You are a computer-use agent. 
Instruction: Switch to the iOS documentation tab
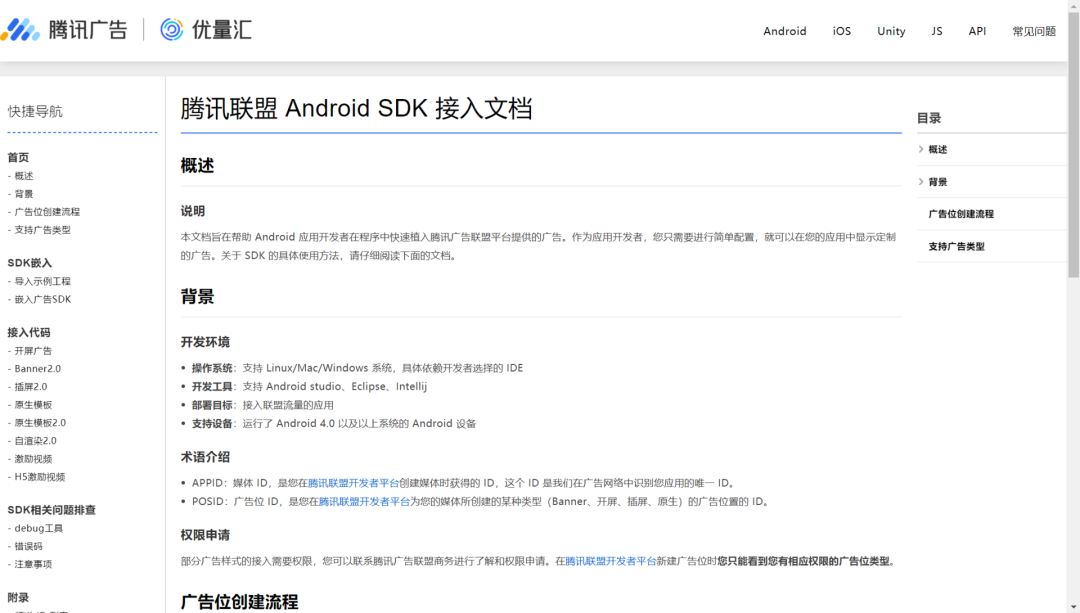pyautogui.click(x=842, y=31)
